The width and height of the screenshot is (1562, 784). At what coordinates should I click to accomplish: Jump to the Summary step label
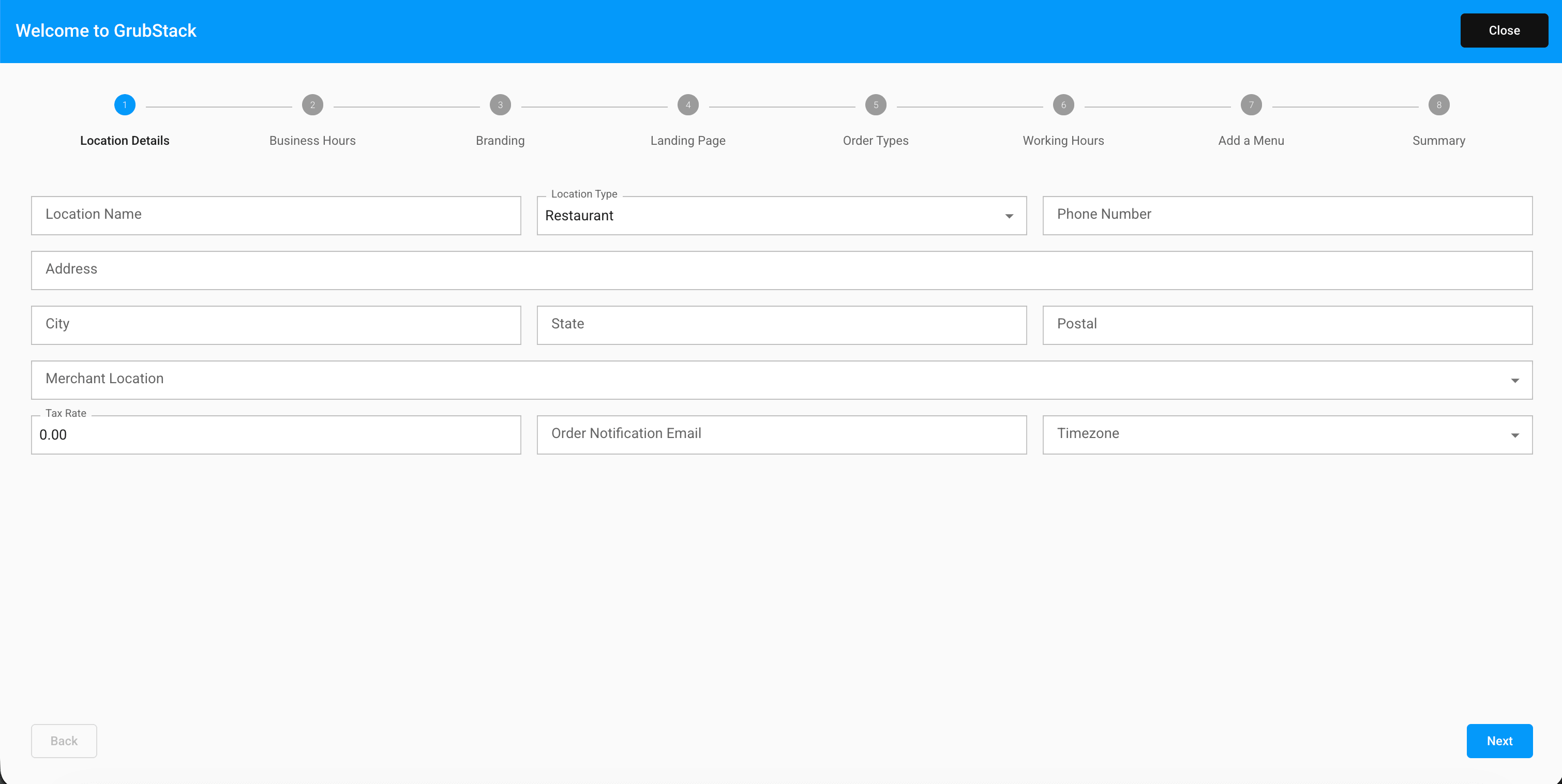pyautogui.click(x=1439, y=141)
